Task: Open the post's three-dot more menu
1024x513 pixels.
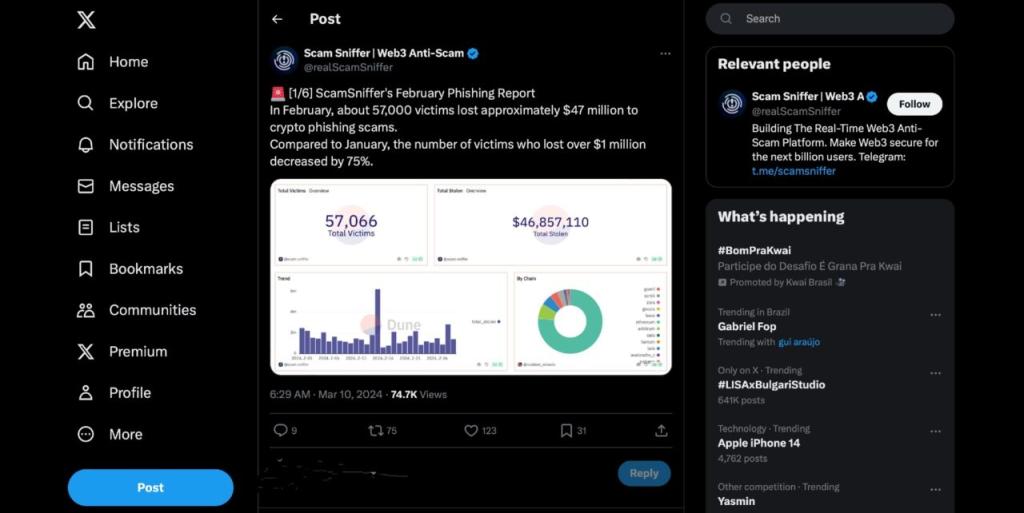Action: tap(665, 54)
